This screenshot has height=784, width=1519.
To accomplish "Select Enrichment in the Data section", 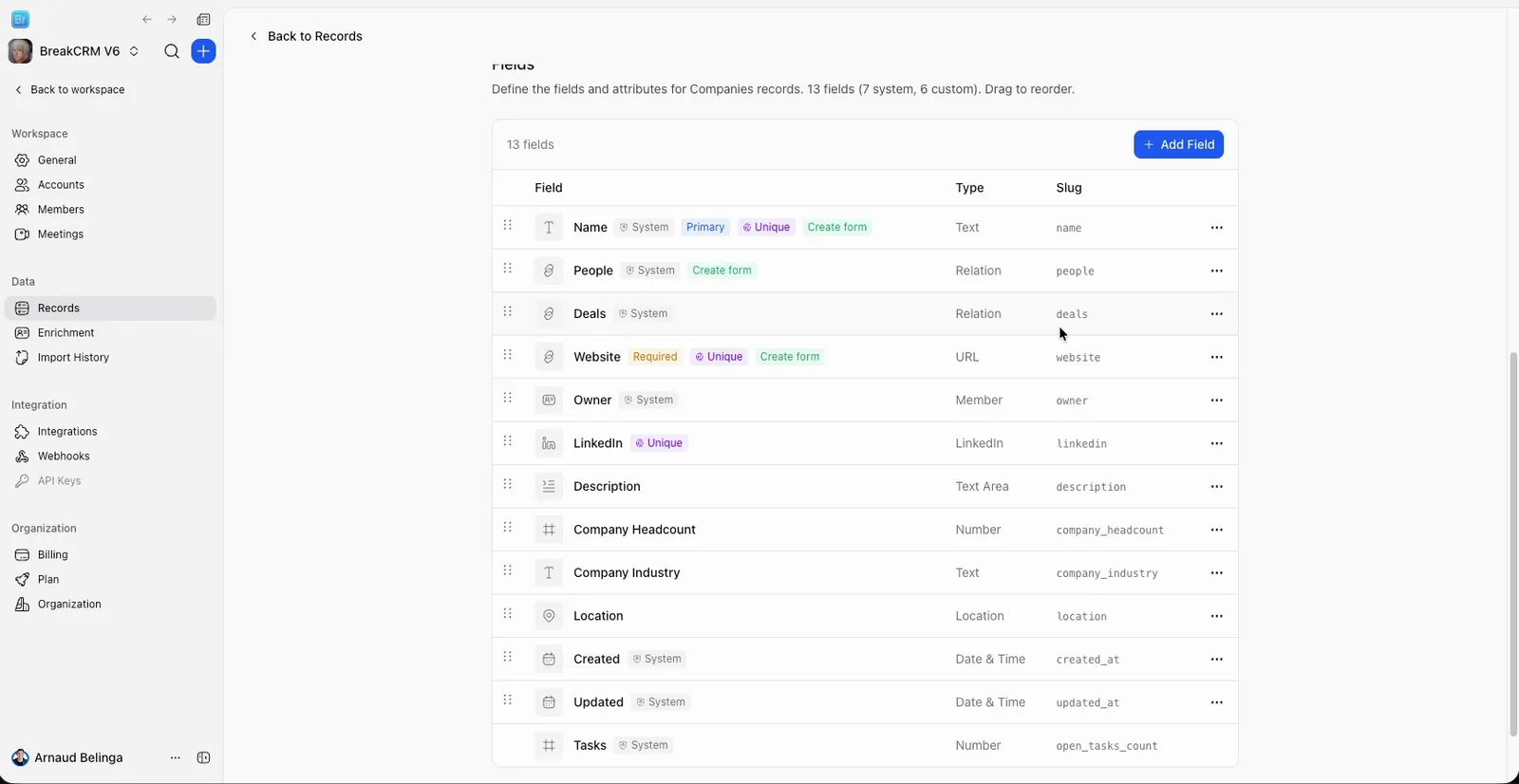I will click(110, 333).
